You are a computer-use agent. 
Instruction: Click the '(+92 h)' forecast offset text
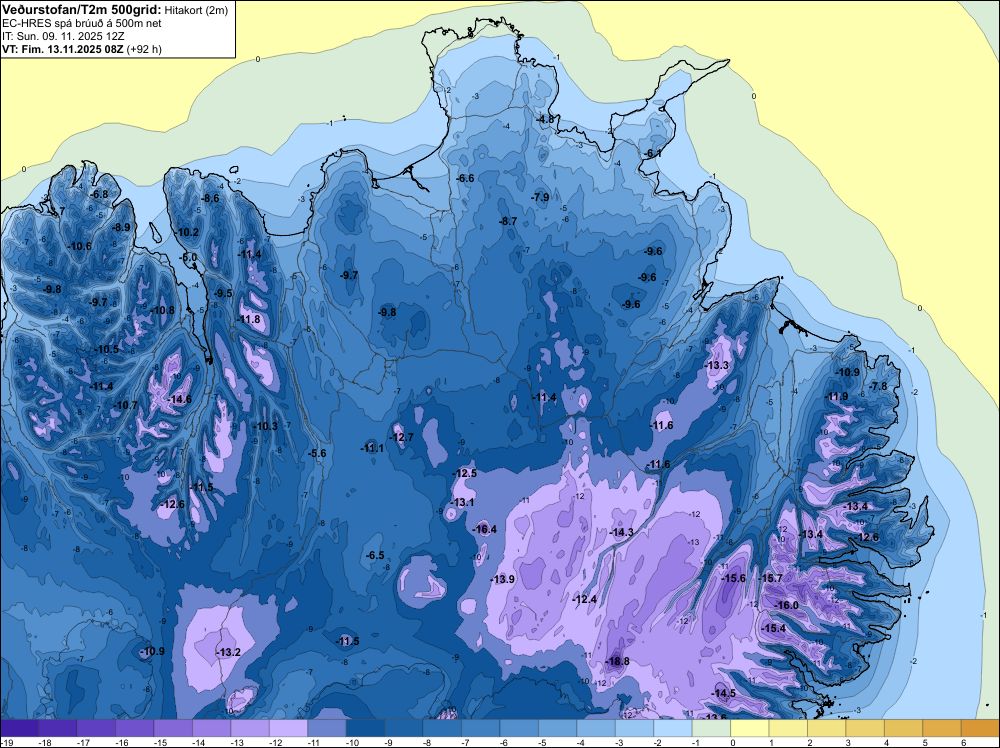point(144,49)
